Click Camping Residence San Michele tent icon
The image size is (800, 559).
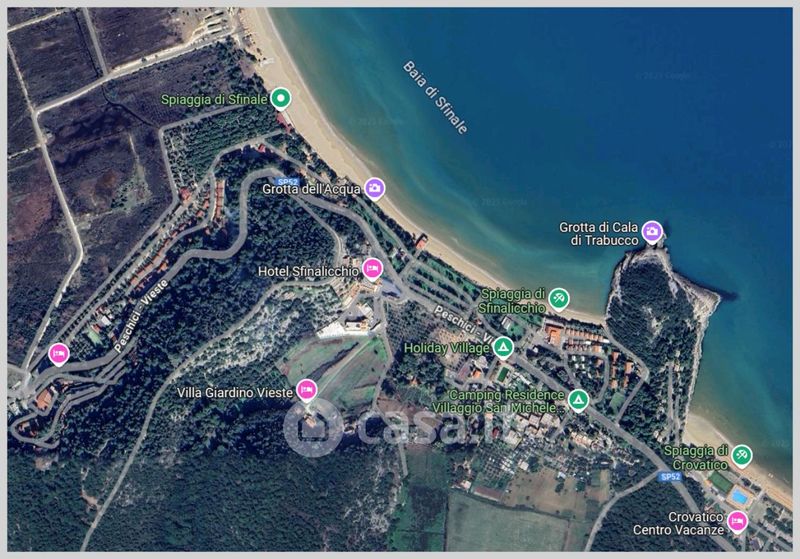[x=578, y=400]
